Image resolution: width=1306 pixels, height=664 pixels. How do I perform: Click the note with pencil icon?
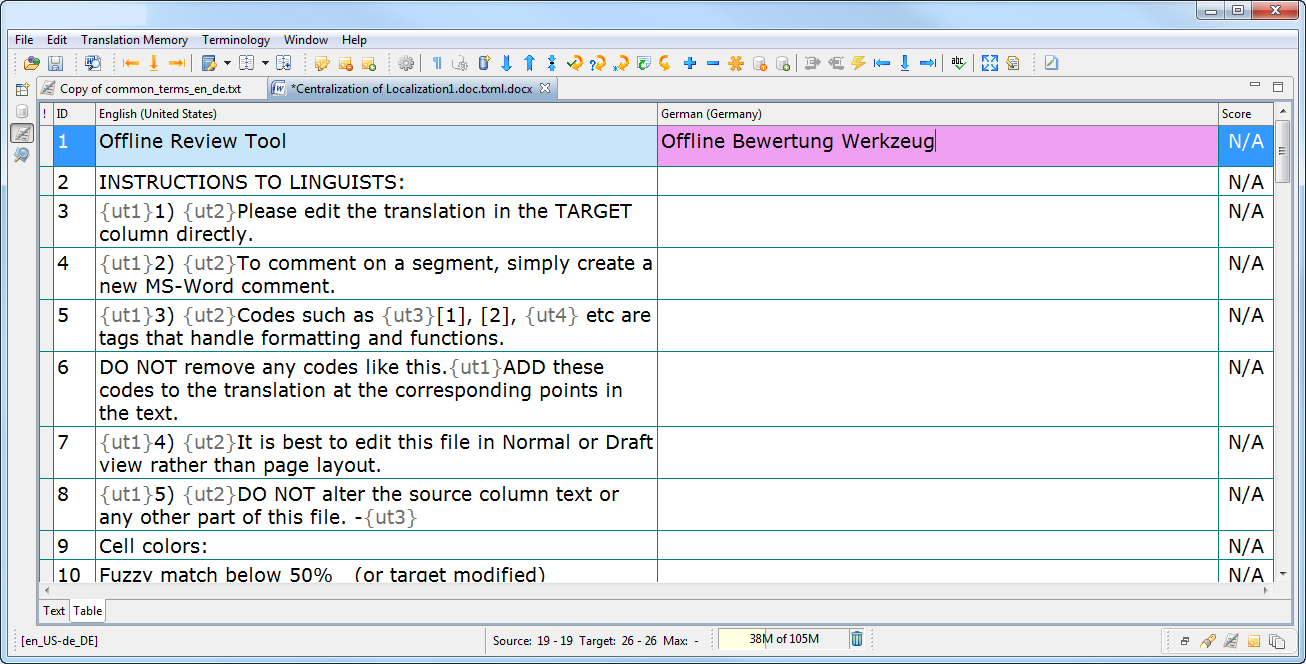coord(322,63)
